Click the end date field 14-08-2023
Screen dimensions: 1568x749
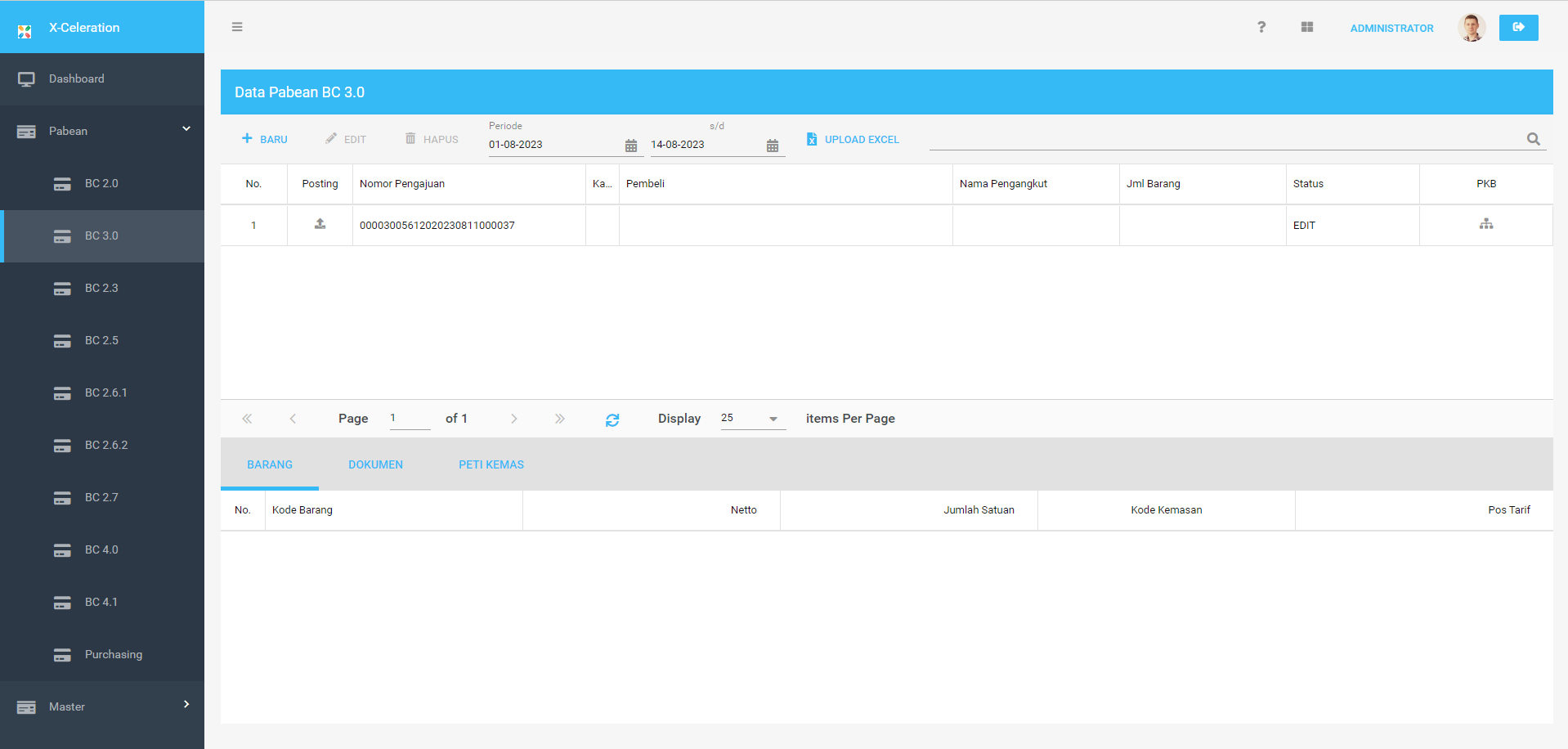coord(706,145)
